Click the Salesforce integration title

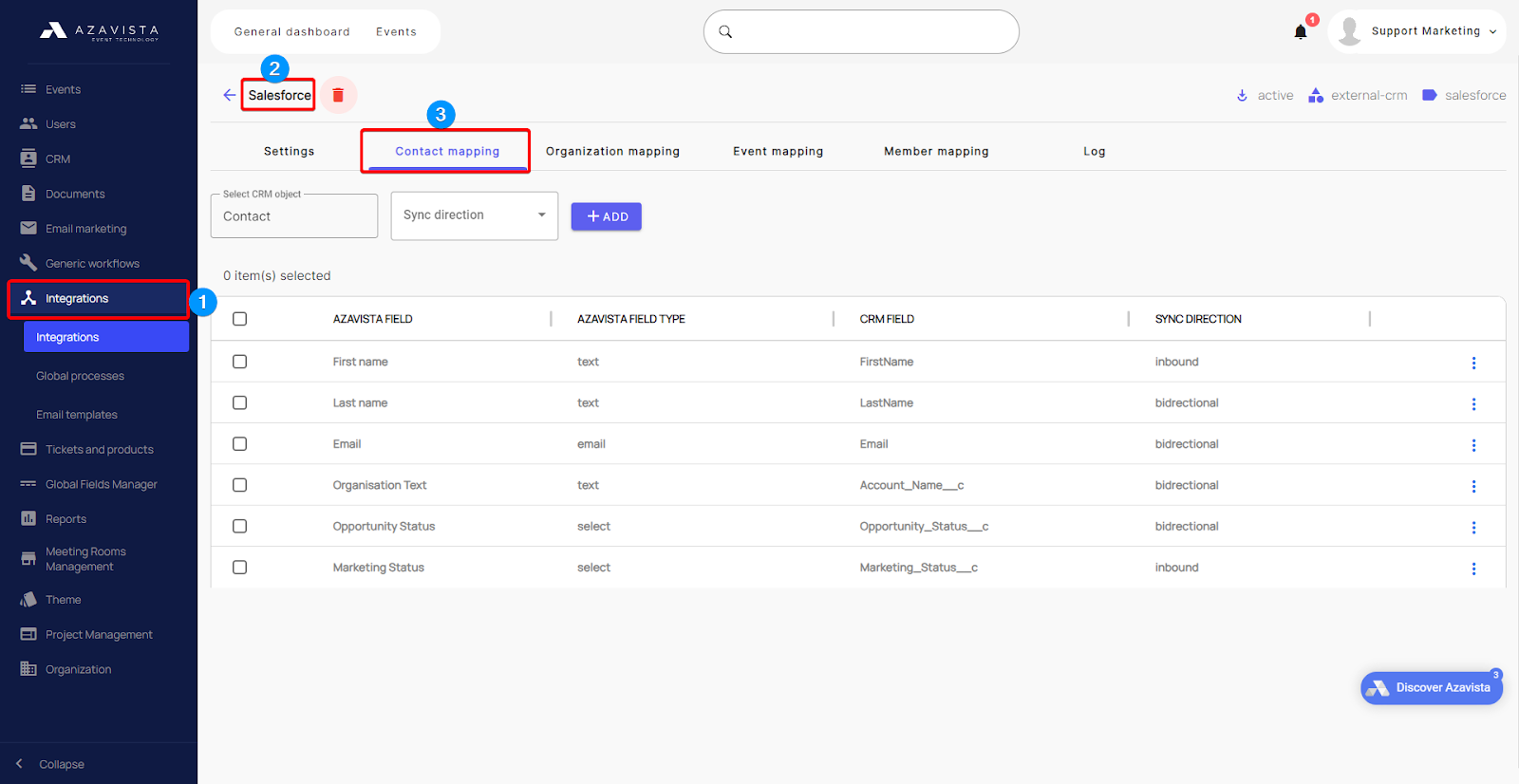(279, 95)
